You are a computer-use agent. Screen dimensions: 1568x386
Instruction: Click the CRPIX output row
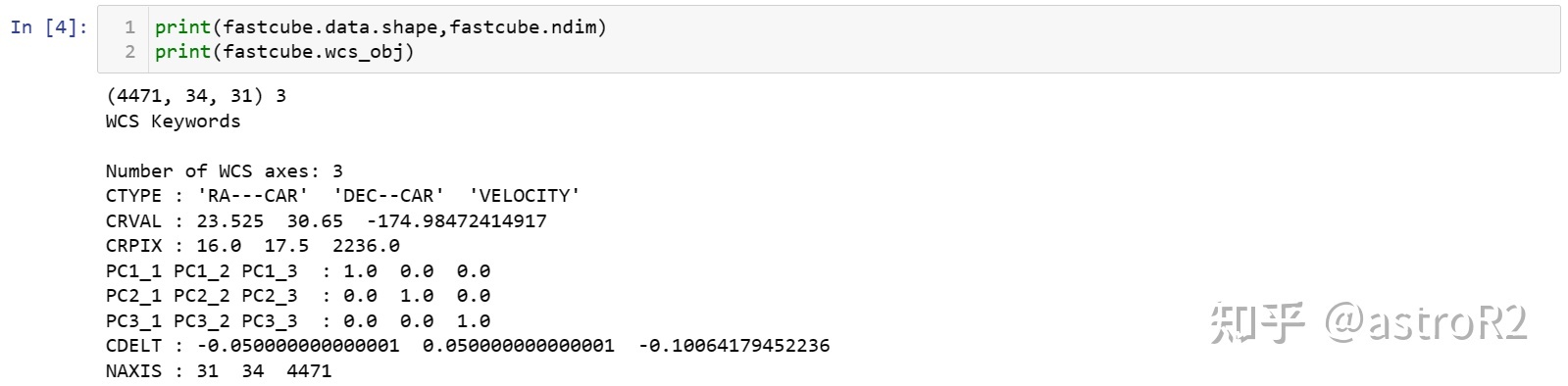coord(252,246)
